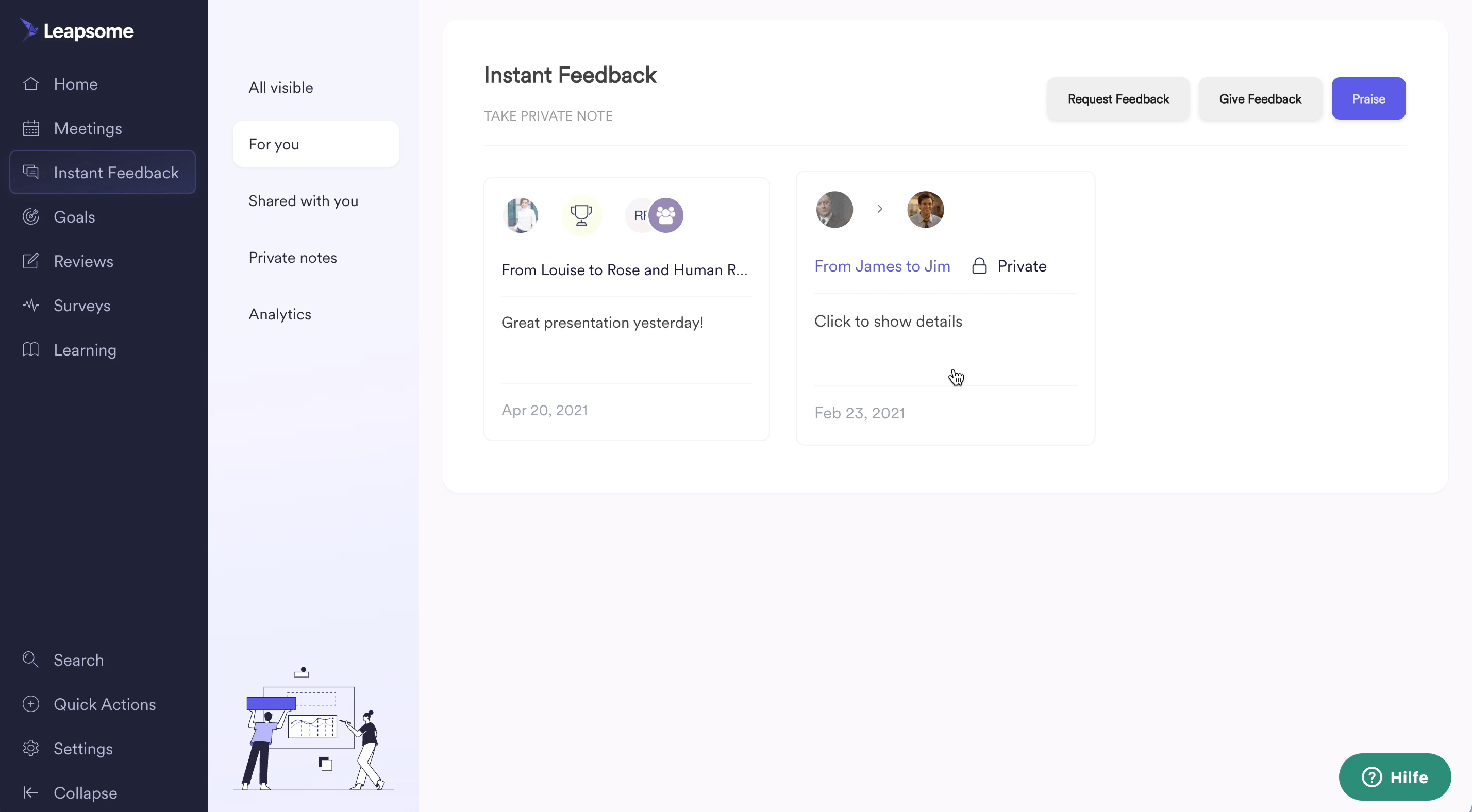The height and width of the screenshot is (812, 1472).
Task: Click the 'Apr 20, 2021' date
Action: point(545,410)
